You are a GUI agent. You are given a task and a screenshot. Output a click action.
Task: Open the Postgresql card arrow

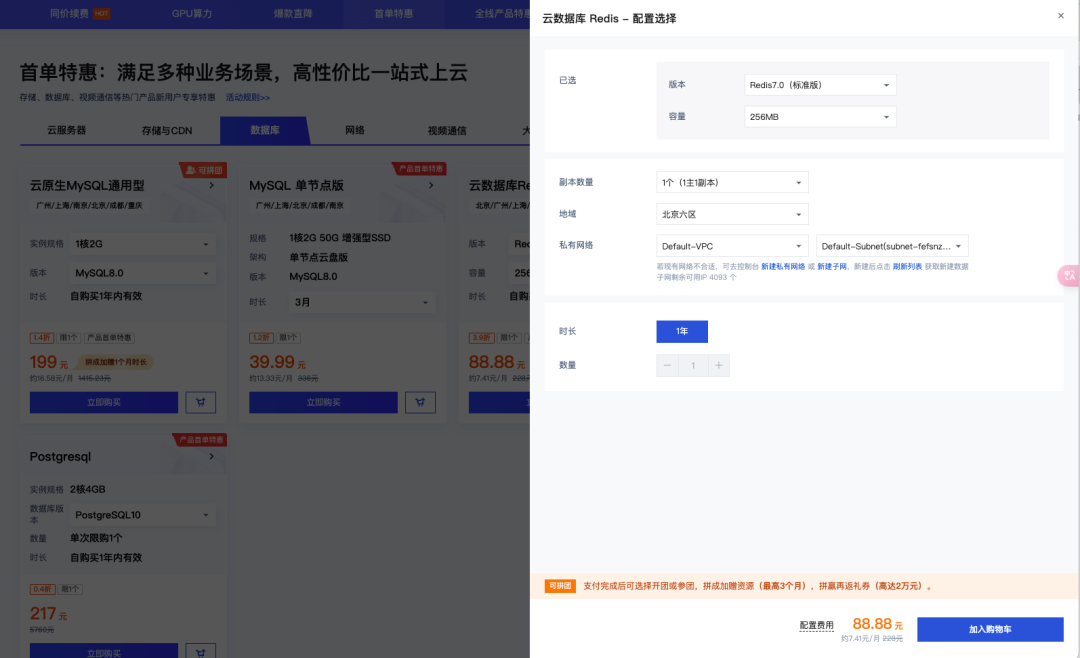(211, 456)
